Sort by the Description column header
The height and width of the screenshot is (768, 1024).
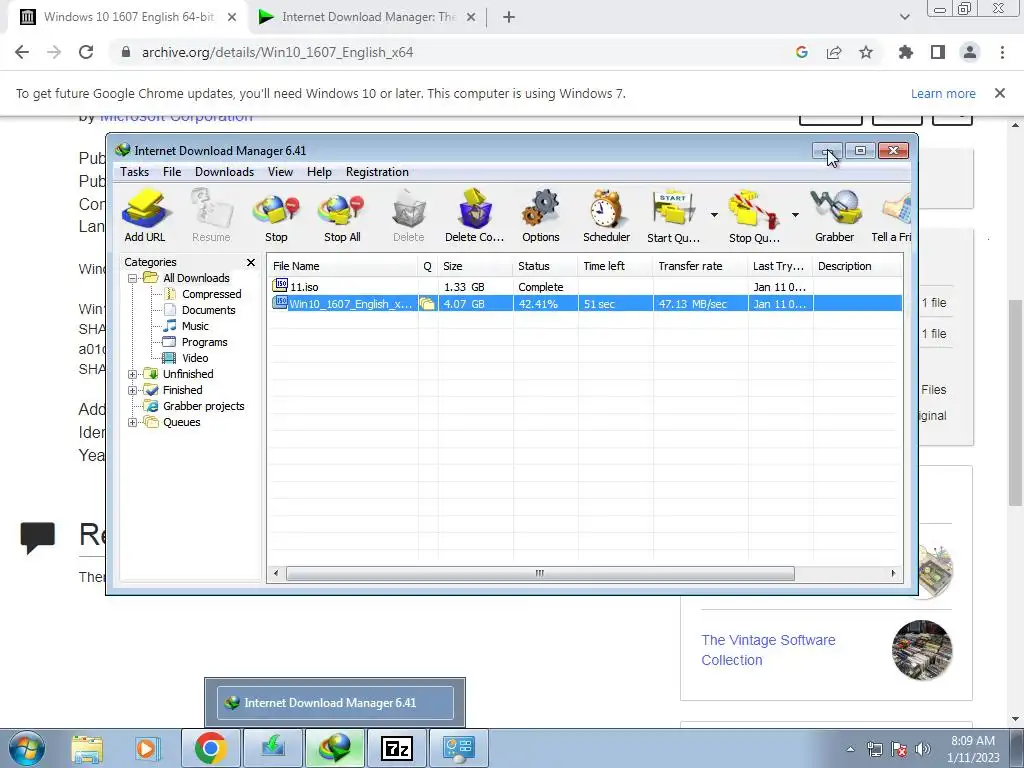point(857,266)
